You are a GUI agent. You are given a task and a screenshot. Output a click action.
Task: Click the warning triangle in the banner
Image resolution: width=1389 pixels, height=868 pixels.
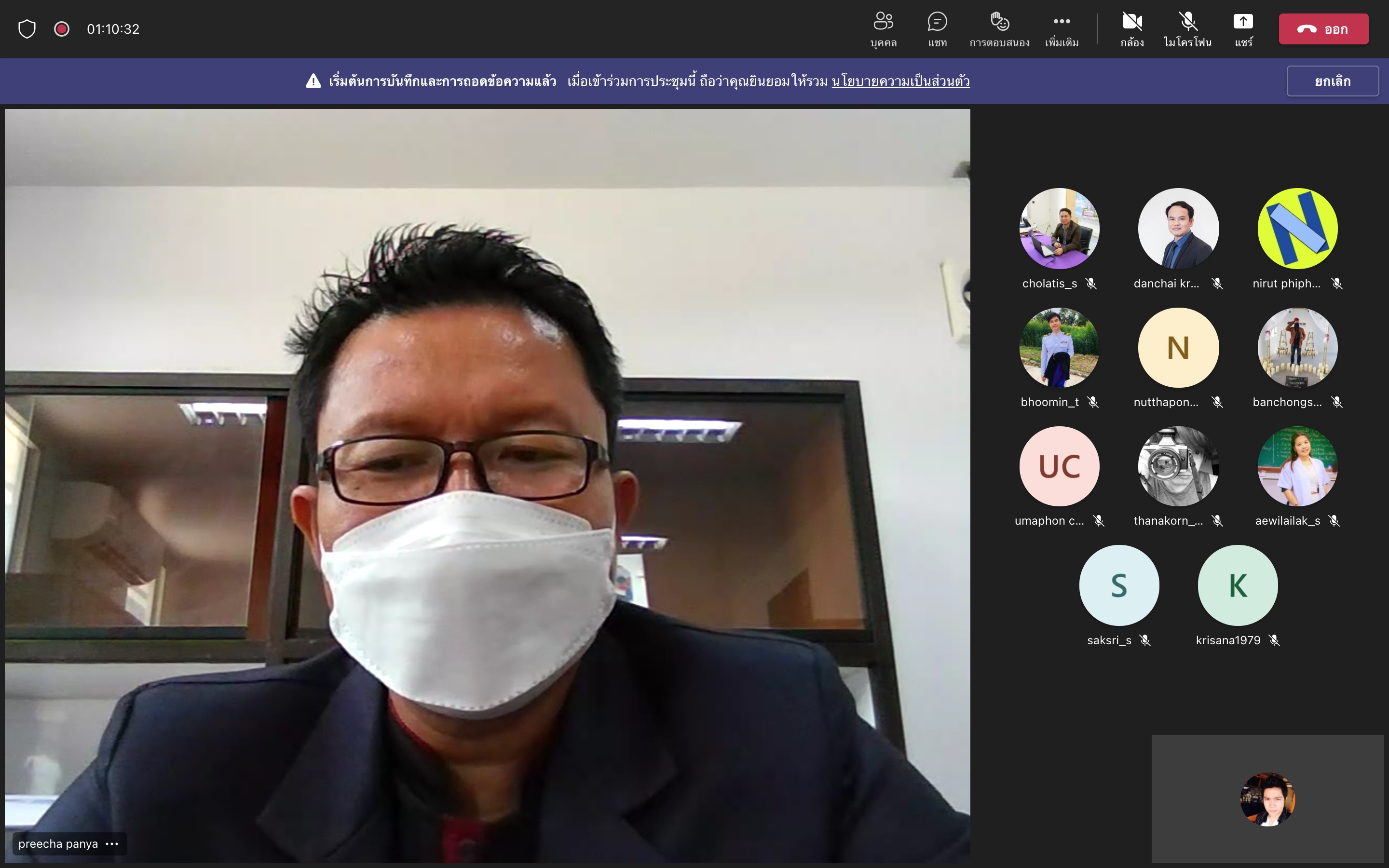[313, 81]
